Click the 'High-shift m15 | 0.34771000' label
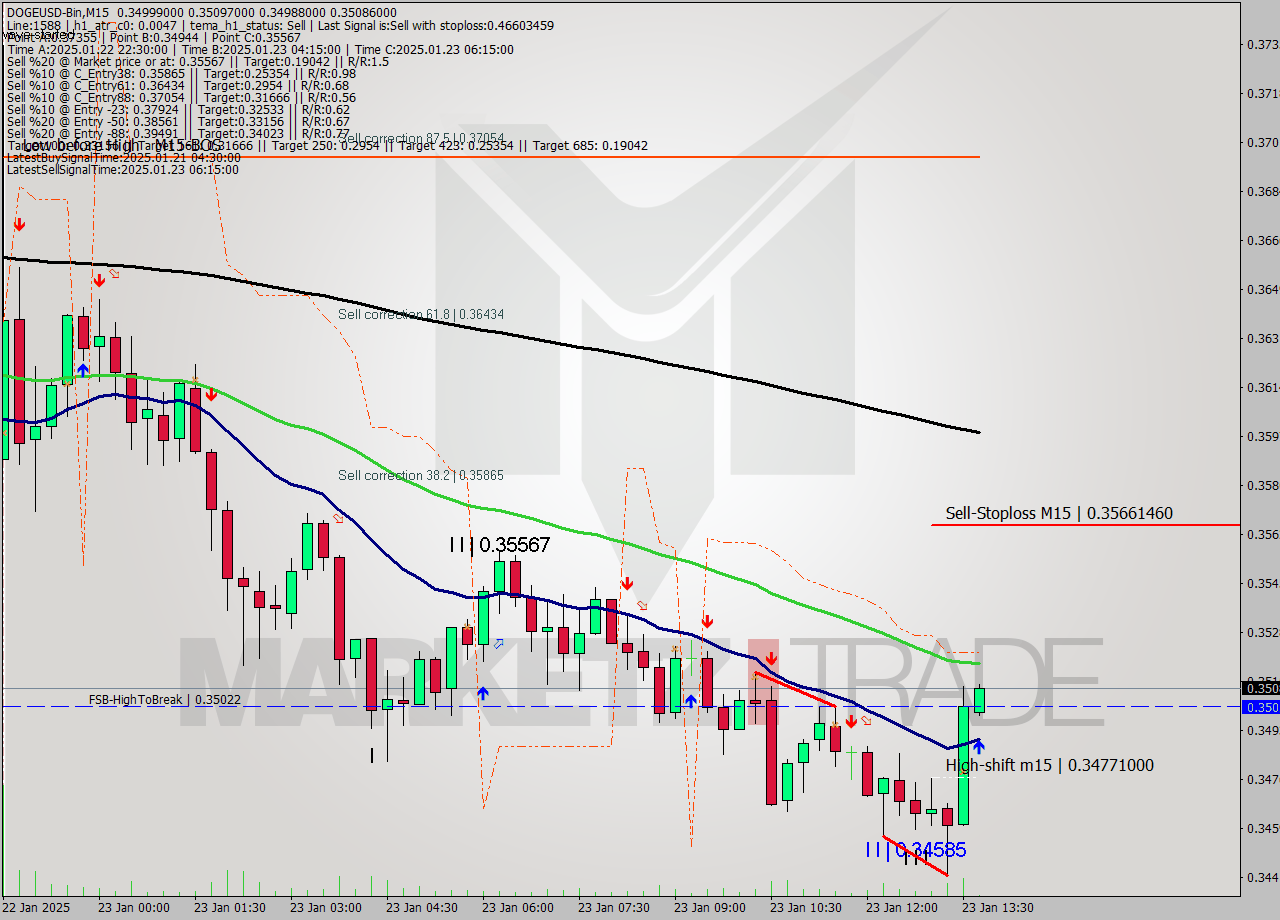1280x920 pixels. [1049, 765]
